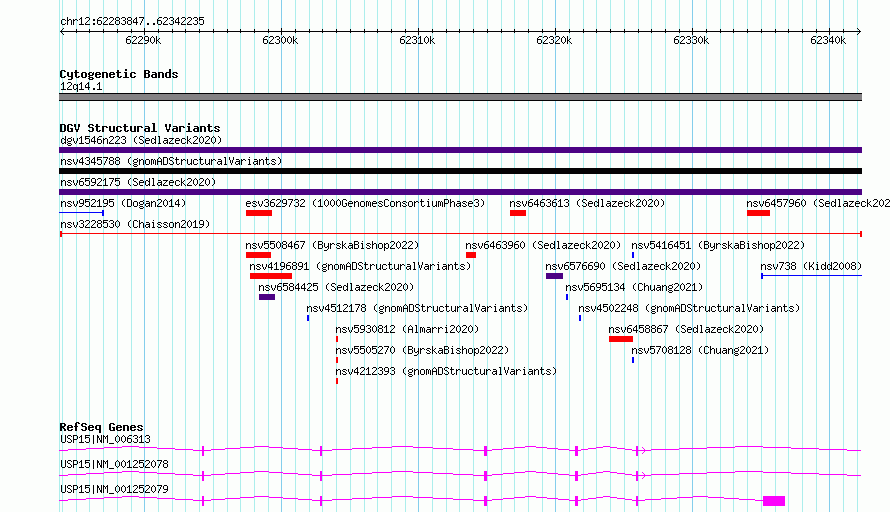Click the black nsv4345788 variant bar

pos(460,171)
